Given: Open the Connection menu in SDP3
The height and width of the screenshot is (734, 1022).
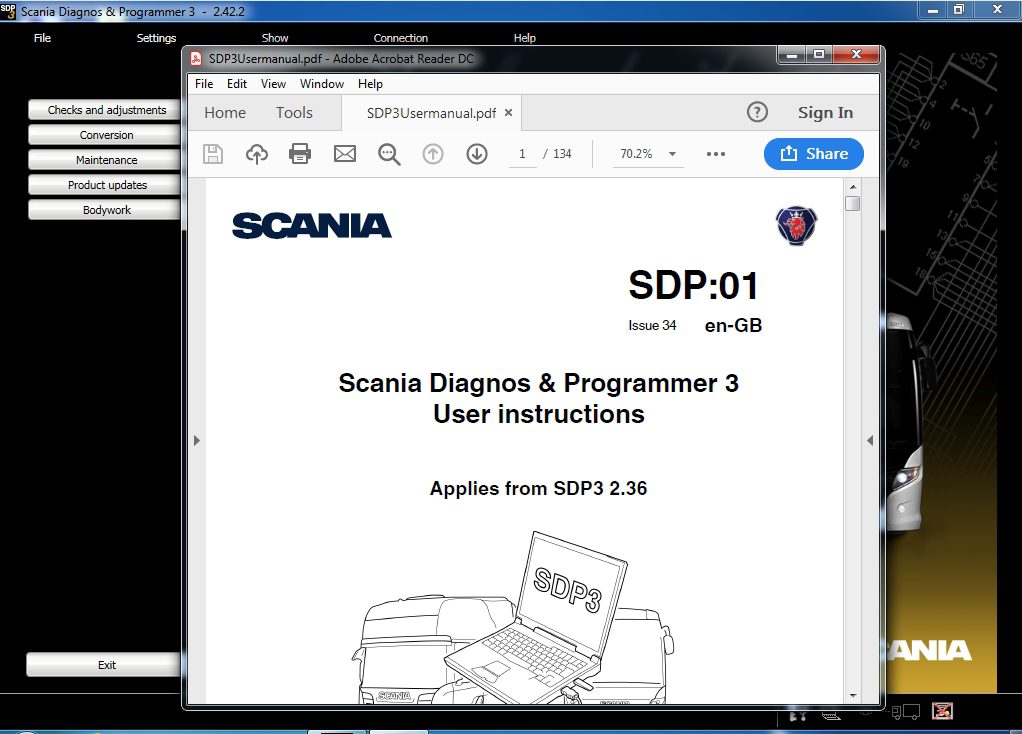Looking at the screenshot, I should pyautogui.click(x=400, y=38).
